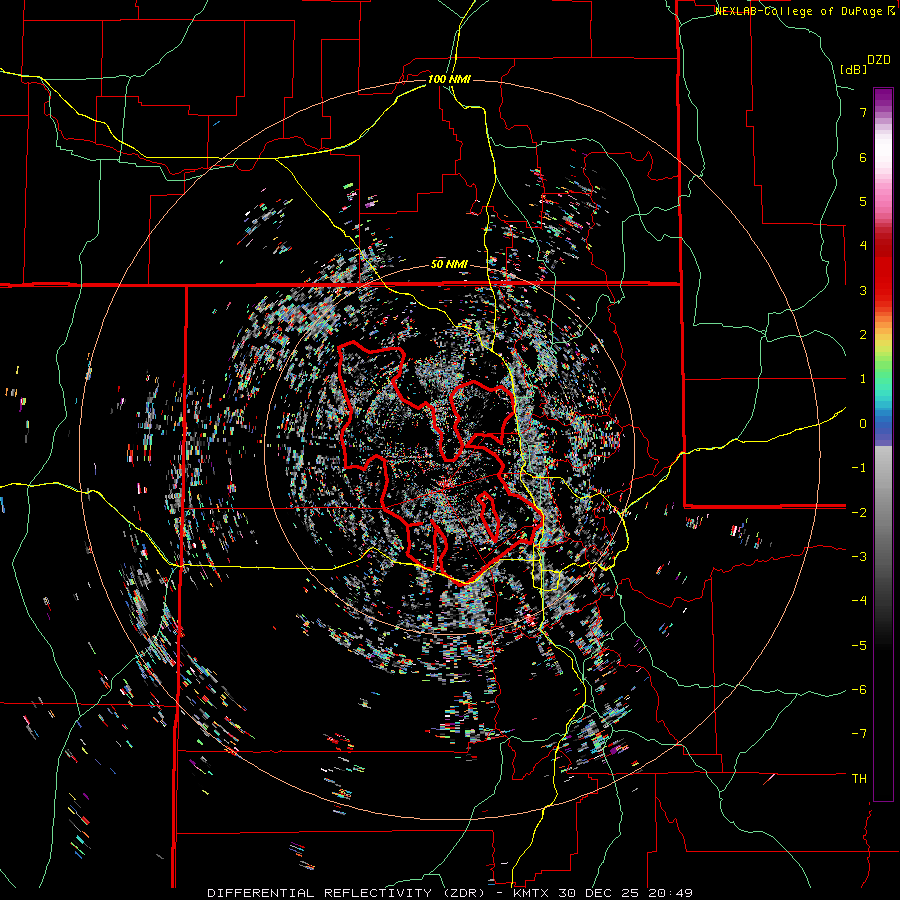This screenshot has height=900, width=900.
Task: Click the 1 value on the color scale
Action: coord(863,379)
